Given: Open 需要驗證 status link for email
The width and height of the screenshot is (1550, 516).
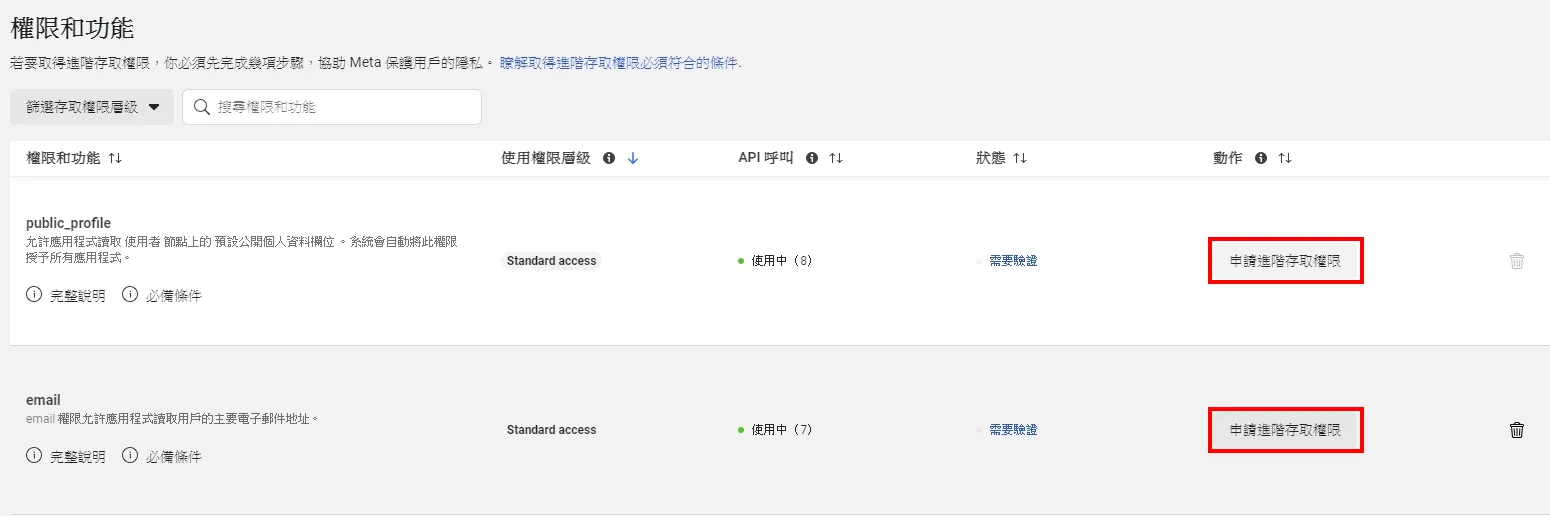Looking at the screenshot, I should click(1012, 430).
